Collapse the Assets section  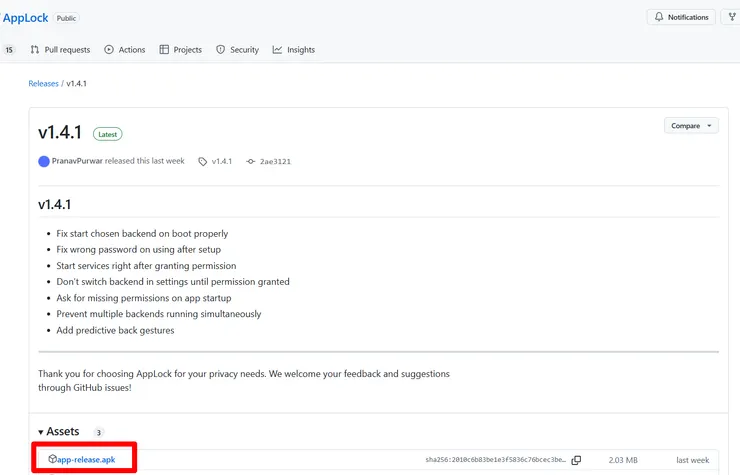[x=41, y=432]
